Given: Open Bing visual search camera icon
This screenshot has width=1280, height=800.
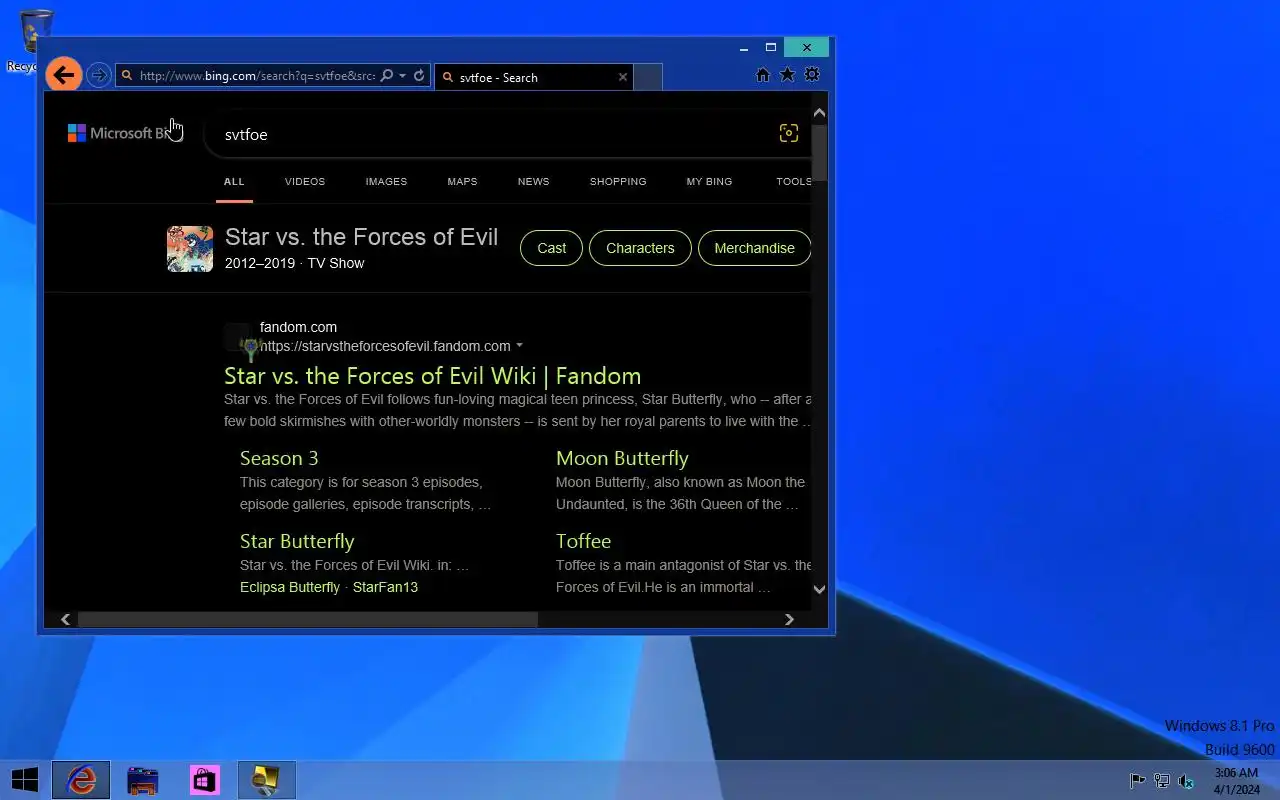Looking at the screenshot, I should (789, 134).
